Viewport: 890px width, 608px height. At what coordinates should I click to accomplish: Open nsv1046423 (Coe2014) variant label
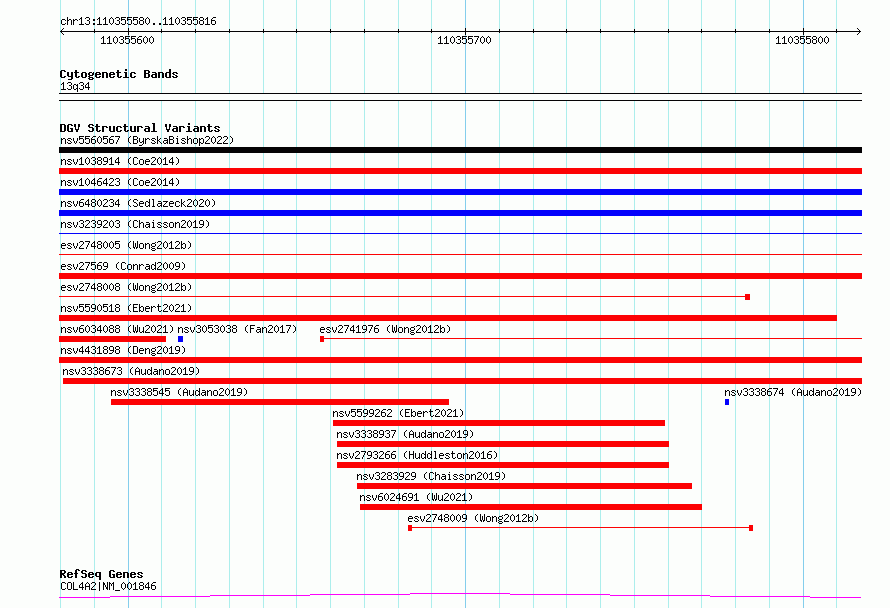click(120, 182)
